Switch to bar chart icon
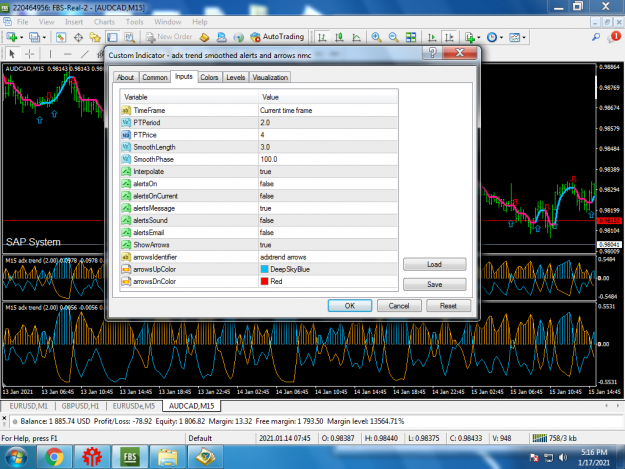 point(322,37)
